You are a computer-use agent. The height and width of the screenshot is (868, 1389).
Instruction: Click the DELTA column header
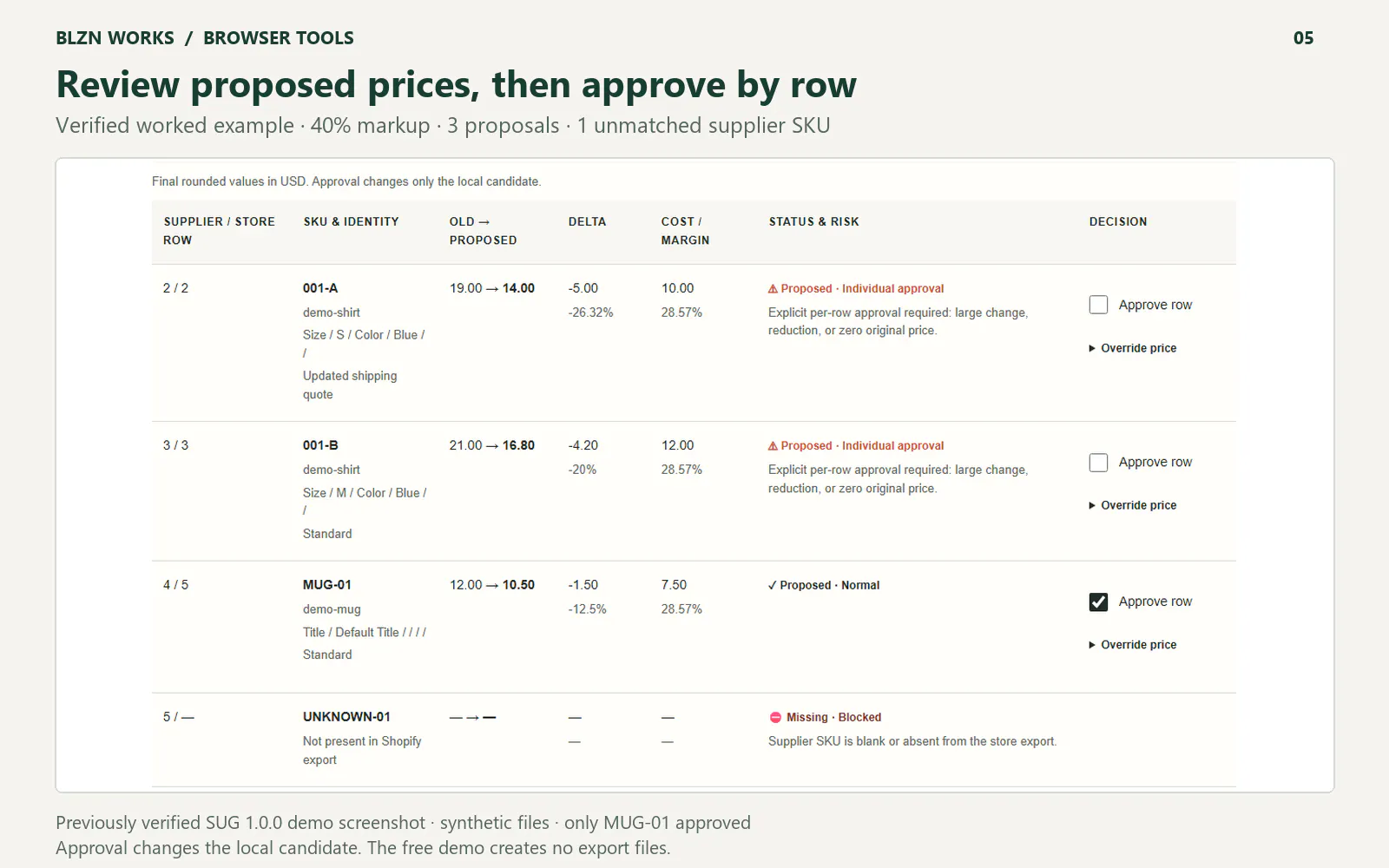(x=588, y=222)
